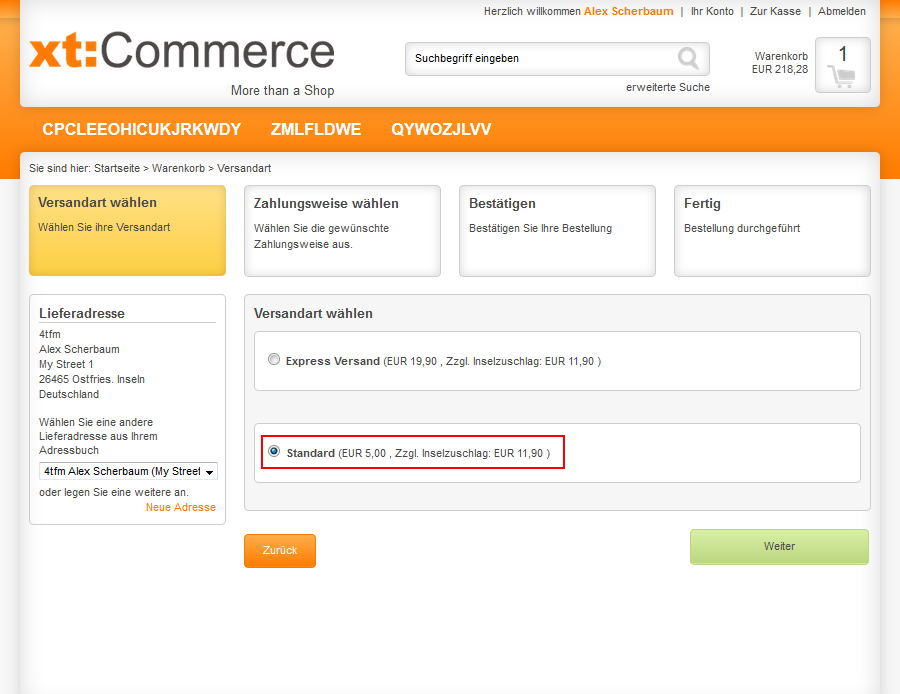The width and height of the screenshot is (900, 694).
Task: Click Alex Scherbaum username link
Action: click(627, 11)
